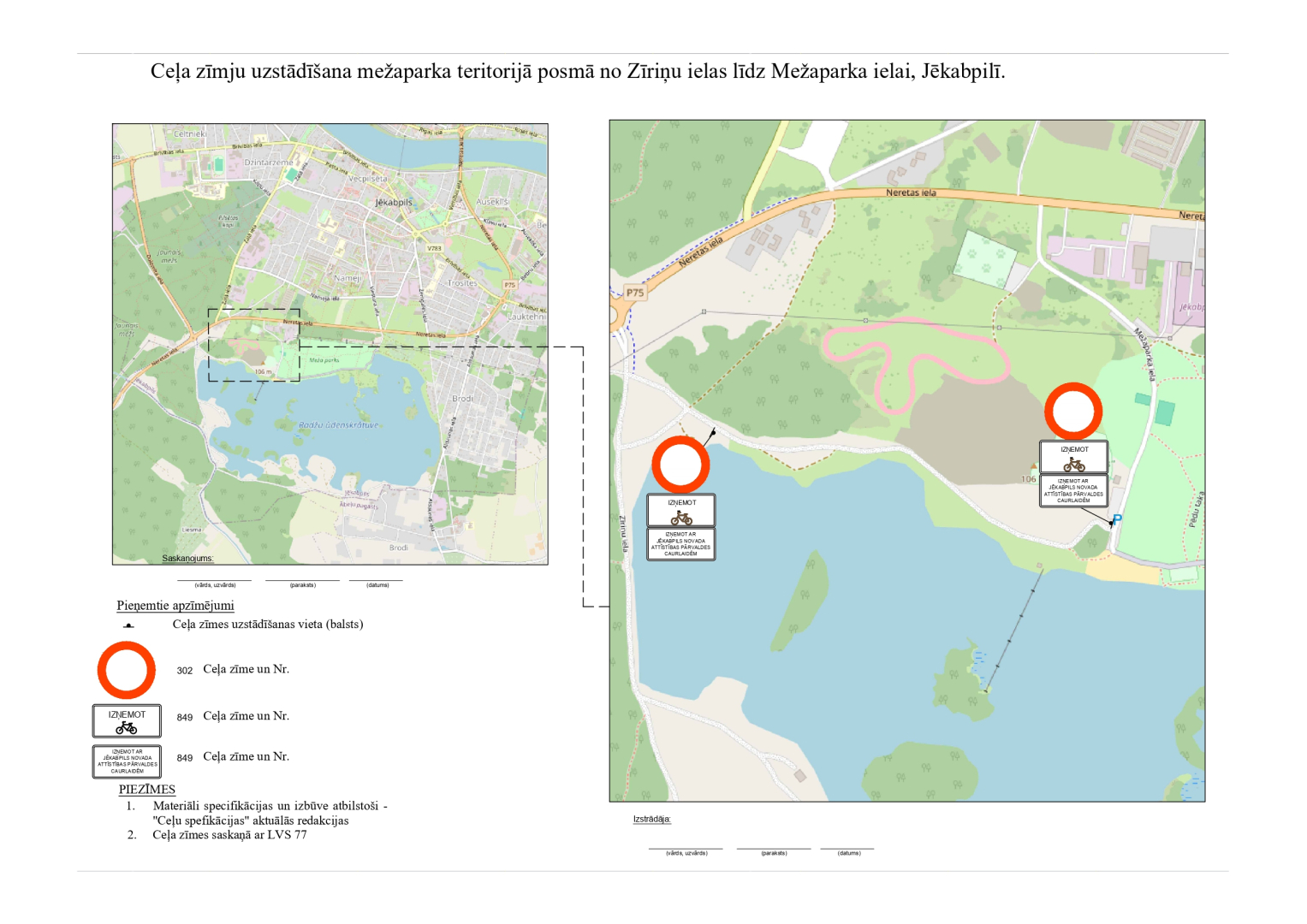Click the datums line under Saskaņojums

(x=377, y=581)
